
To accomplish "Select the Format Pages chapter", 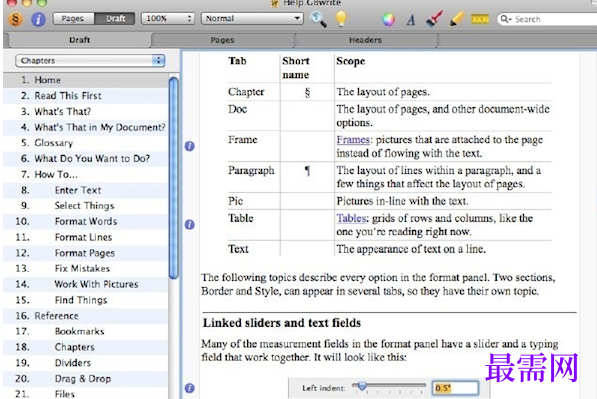I will click(86, 253).
